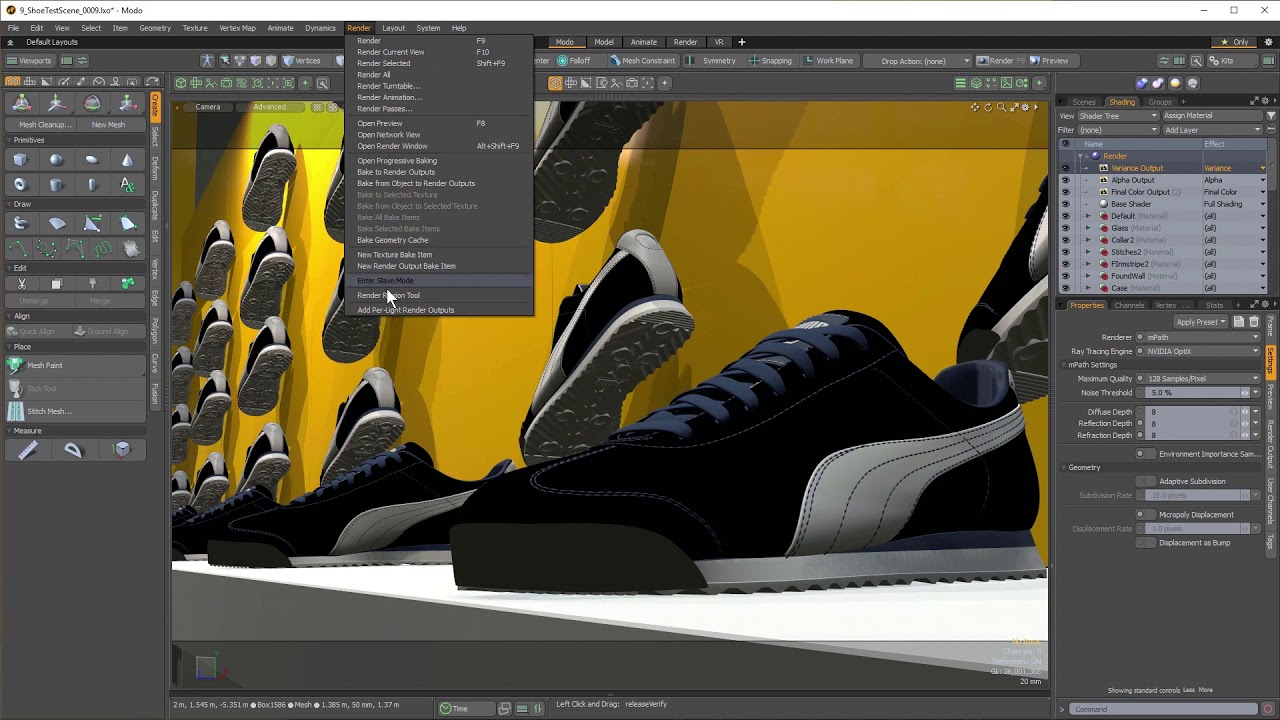Open the Apply Preset dropdown
1280x720 pixels.
coord(1200,322)
